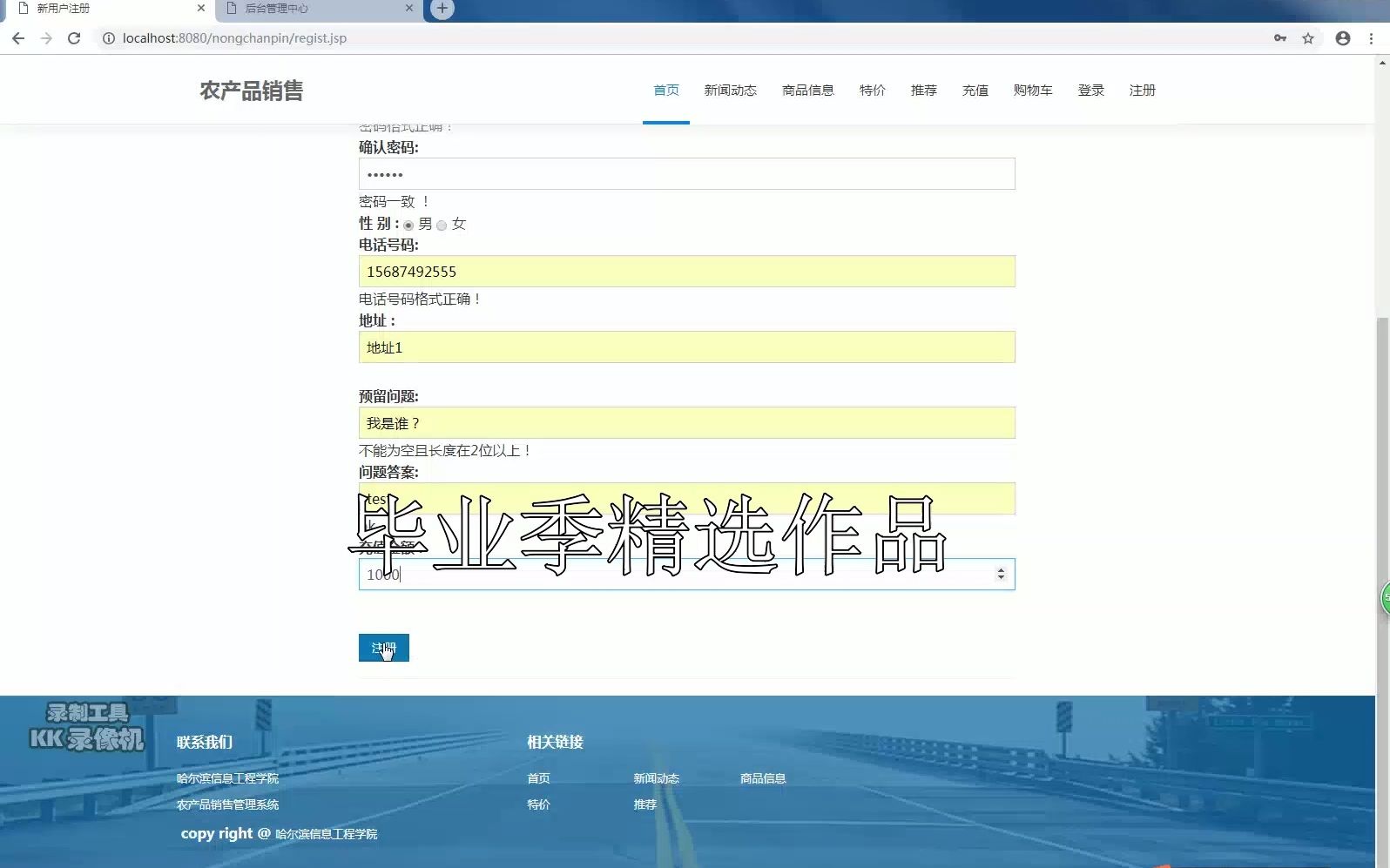Screen dimensions: 1390x868
Task: Select the 女 gender radio button
Action: click(442, 225)
